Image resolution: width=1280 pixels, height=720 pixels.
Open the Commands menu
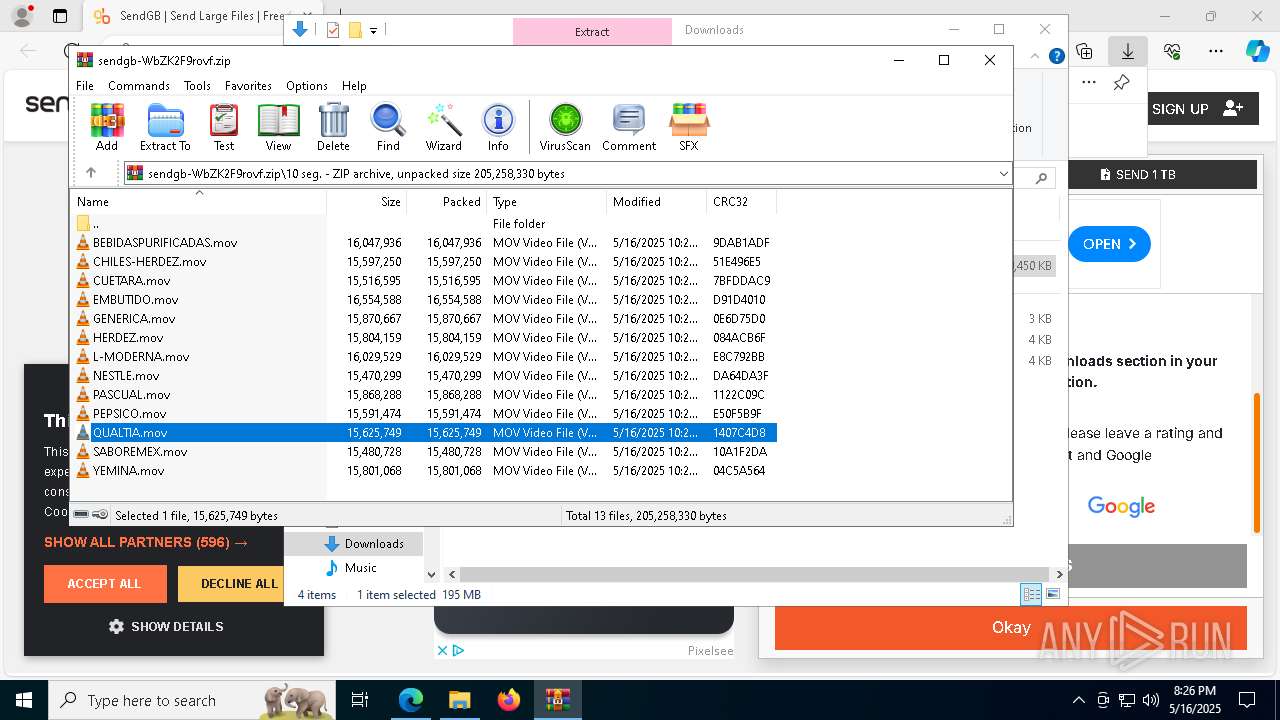coord(139,86)
